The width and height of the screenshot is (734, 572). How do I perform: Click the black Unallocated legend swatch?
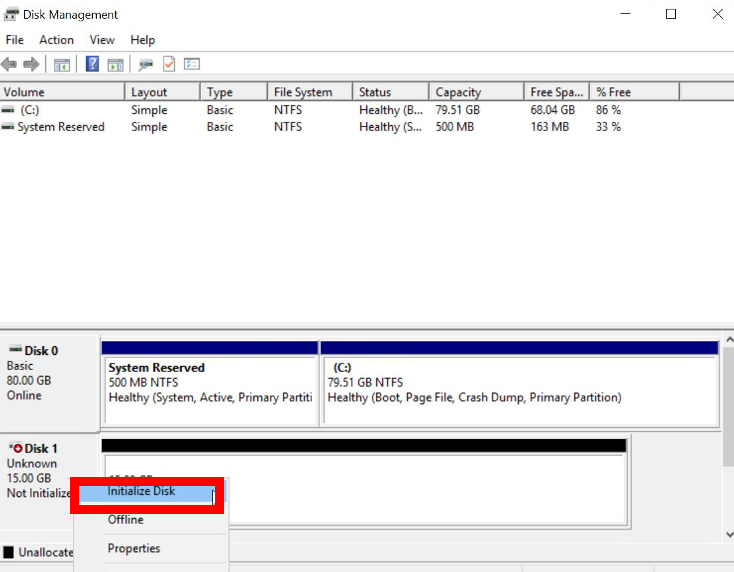(9, 552)
